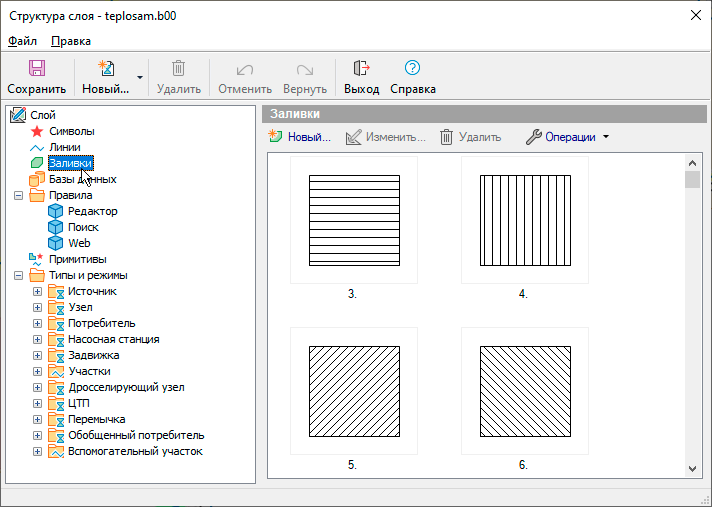This screenshot has width=712, height=507.
Task: Select the Редактор cube icon under Правила
Action: (x=55, y=211)
